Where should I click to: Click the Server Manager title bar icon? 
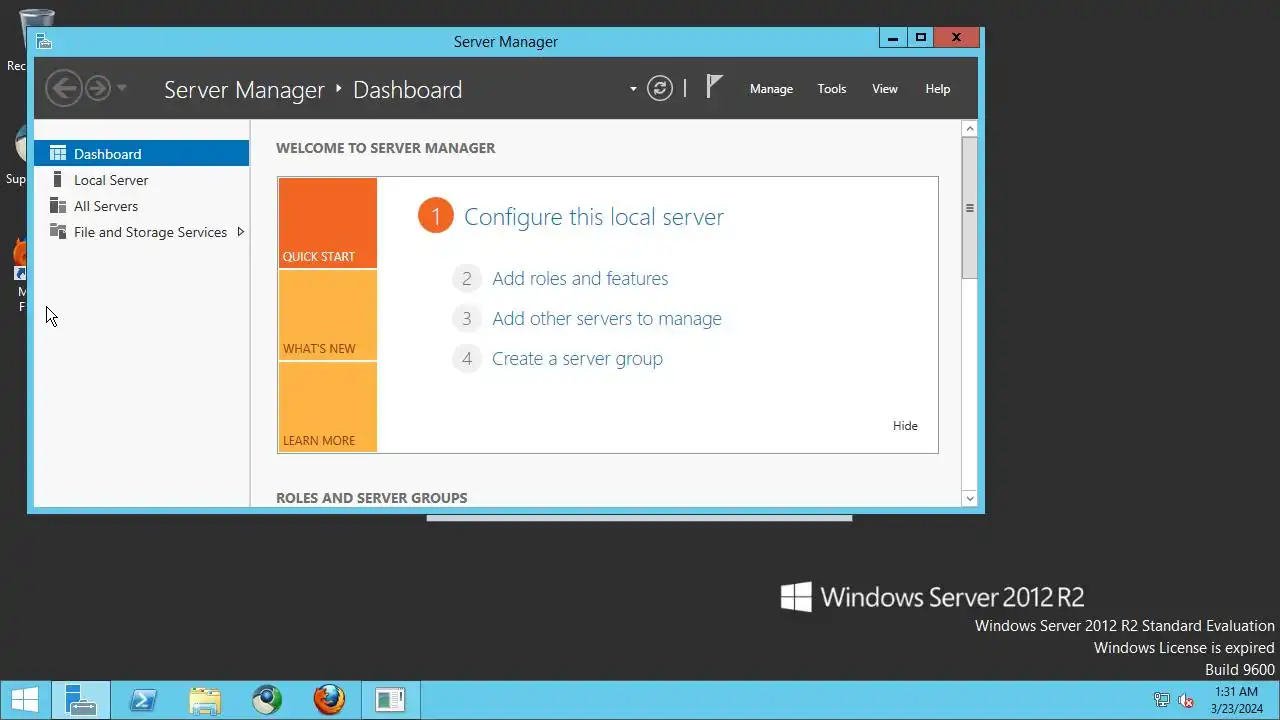[x=44, y=41]
